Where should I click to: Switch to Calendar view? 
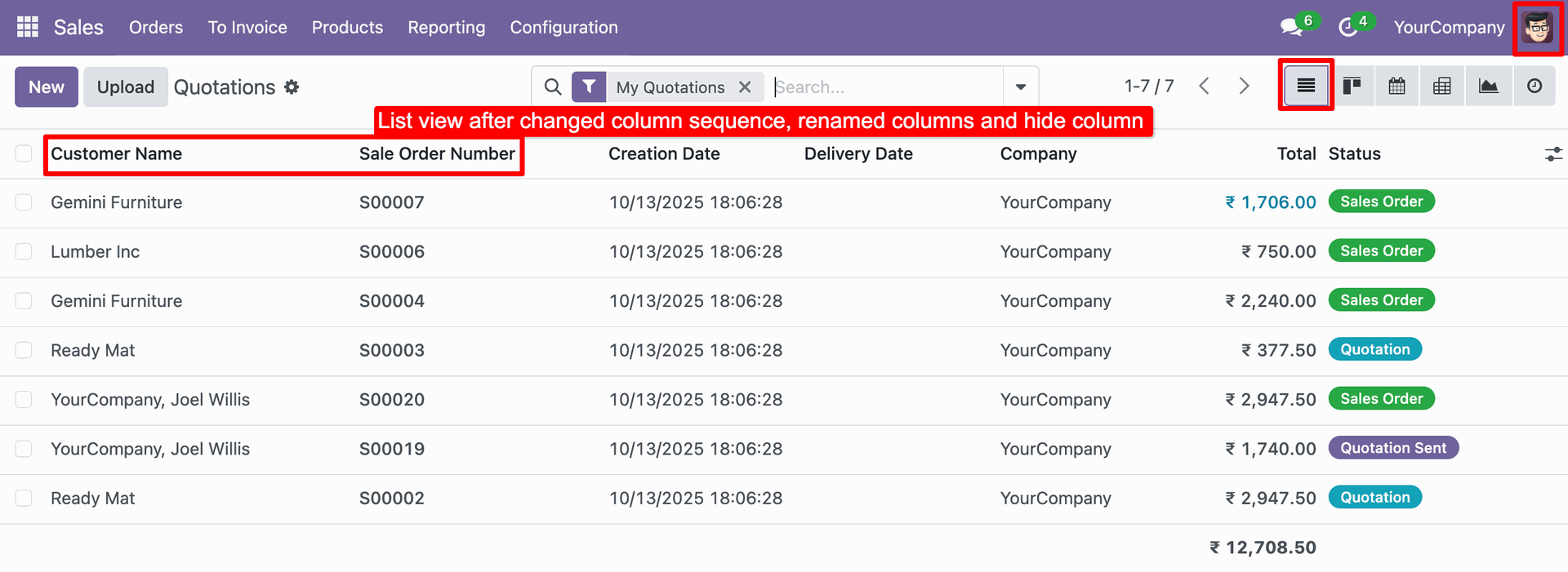click(x=1396, y=86)
